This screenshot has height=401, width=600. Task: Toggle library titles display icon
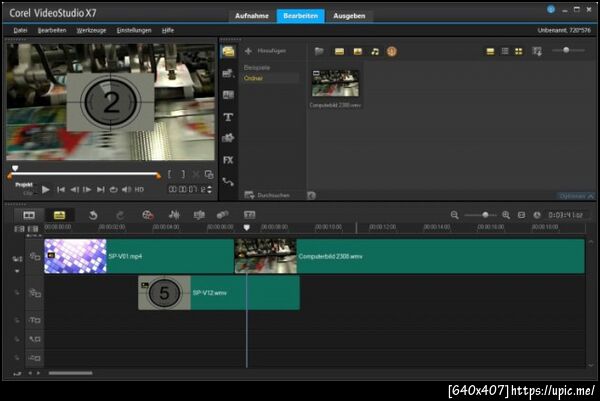[490, 51]
